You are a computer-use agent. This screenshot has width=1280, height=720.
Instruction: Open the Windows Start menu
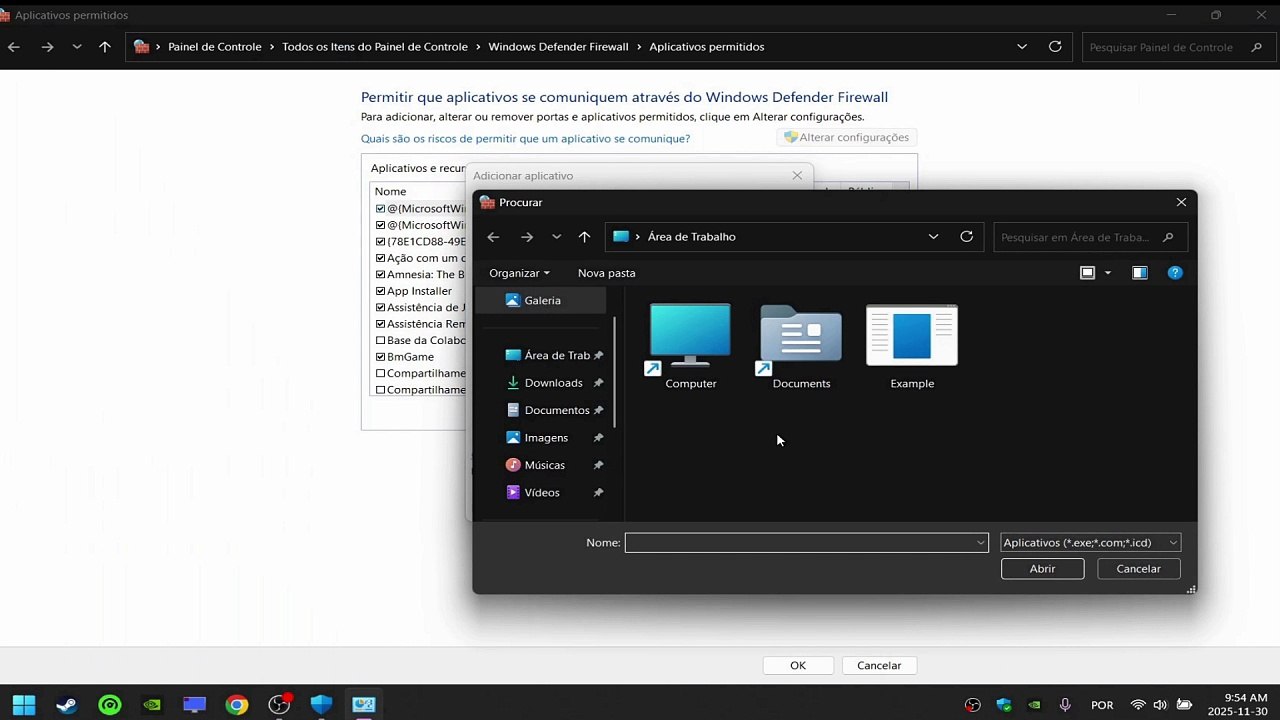coord(24,705)
